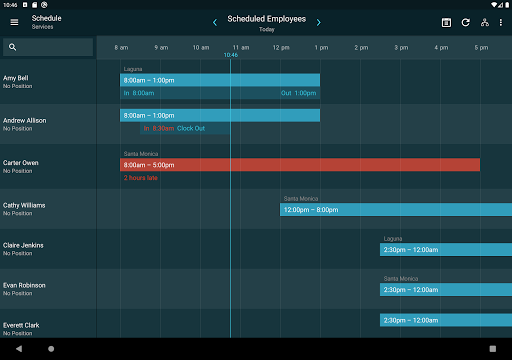
Task: Click the 10:46 current time marker
Action: pyautogui.click(x=231, y=55)
